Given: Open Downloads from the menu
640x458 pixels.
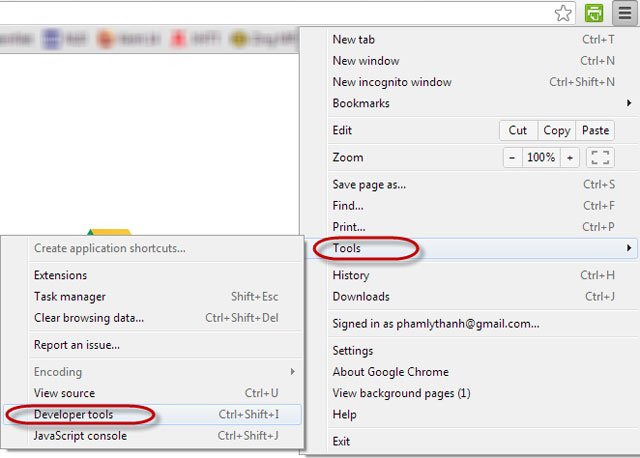Looking at the screenshot, I should point(473,297).
